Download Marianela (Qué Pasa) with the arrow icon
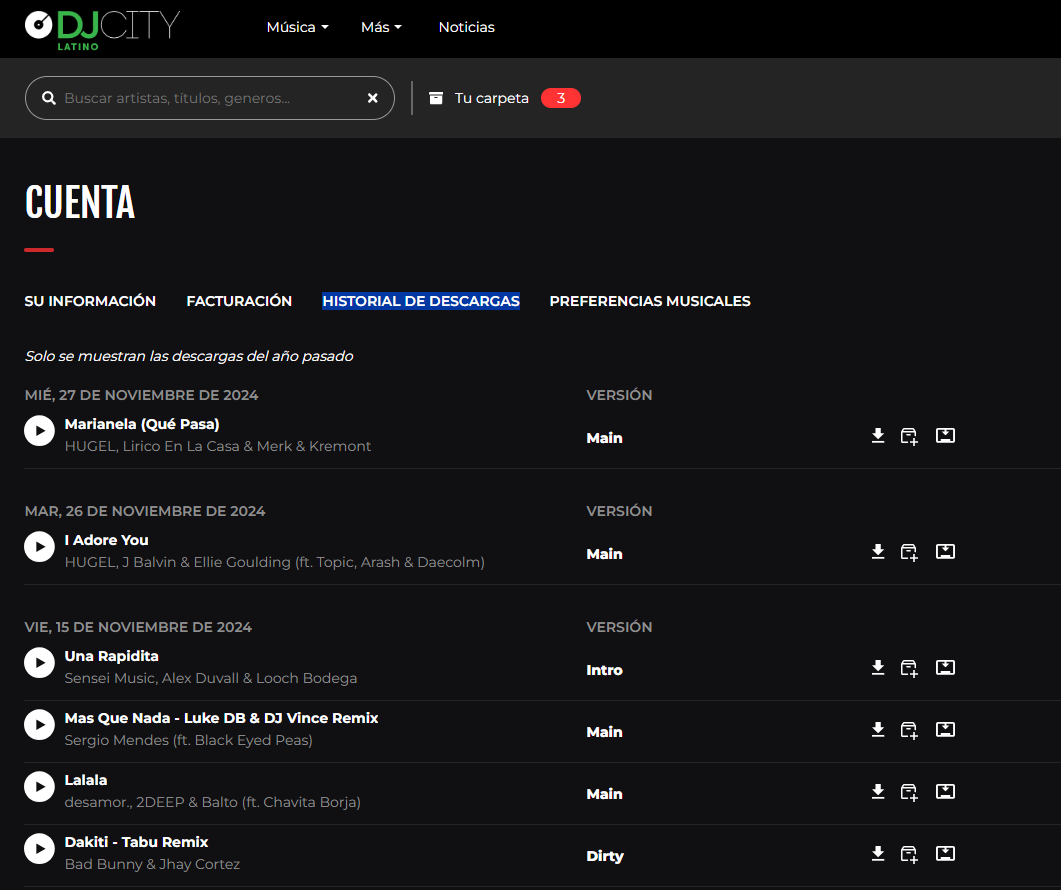Screen dimensions: 1061x890 pos(878,436)
